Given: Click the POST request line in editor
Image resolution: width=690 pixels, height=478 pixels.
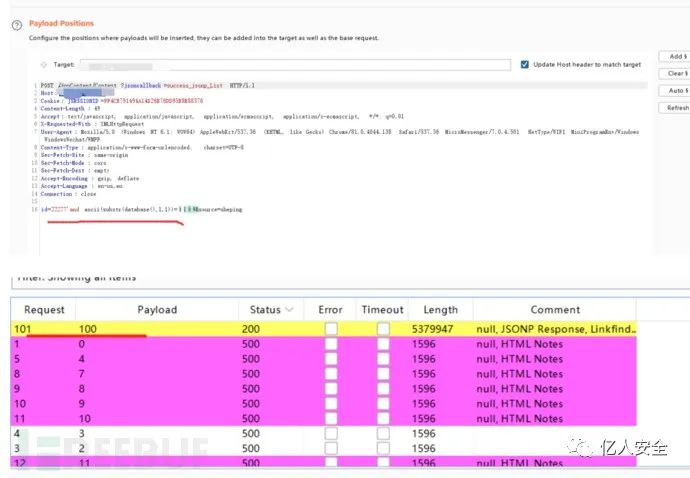Looking at the screenshot, I should pyautogui.click(x=147, y=85).
